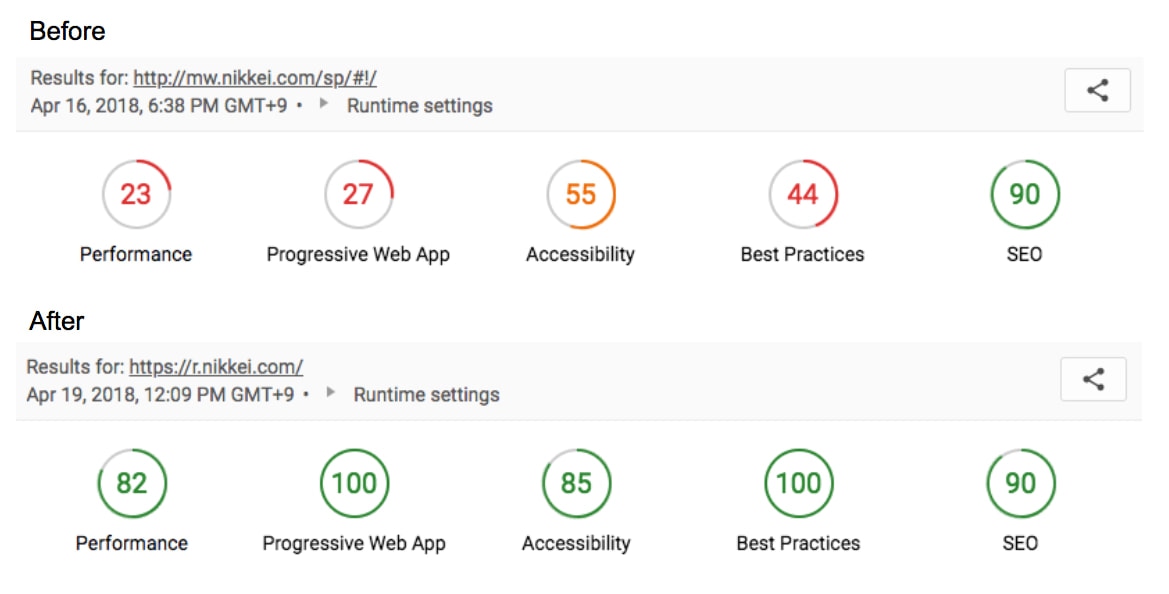1169x594 pixels.
Task: Click SEO score gauge in After report
Action: 1020,483
